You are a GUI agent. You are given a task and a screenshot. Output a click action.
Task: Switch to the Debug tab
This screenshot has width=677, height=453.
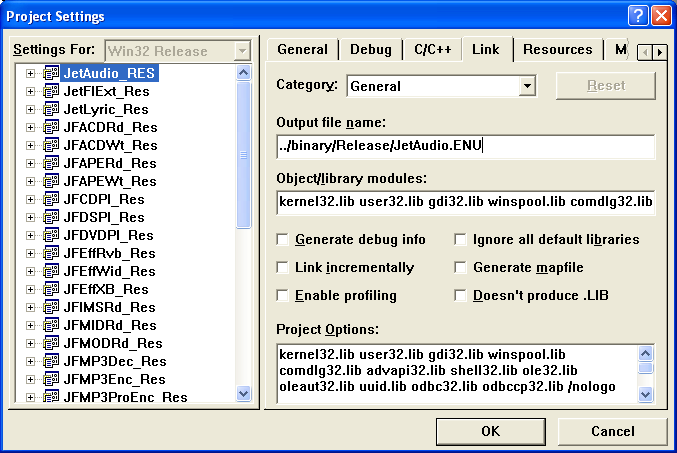370,50
